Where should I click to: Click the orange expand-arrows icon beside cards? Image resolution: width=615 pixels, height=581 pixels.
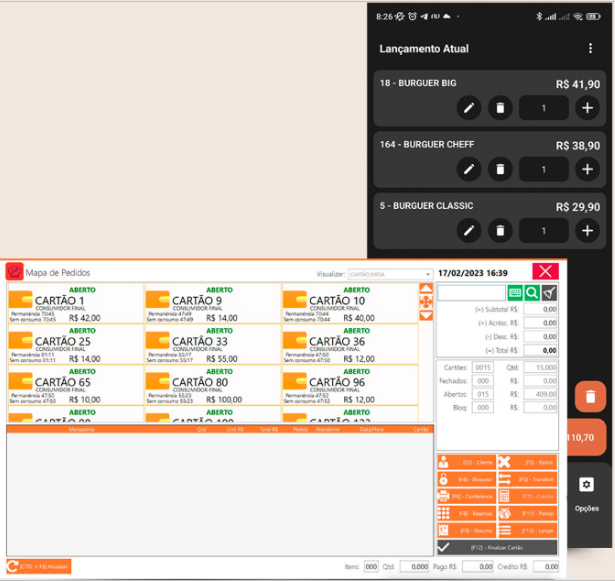click(x=426, y=302)
